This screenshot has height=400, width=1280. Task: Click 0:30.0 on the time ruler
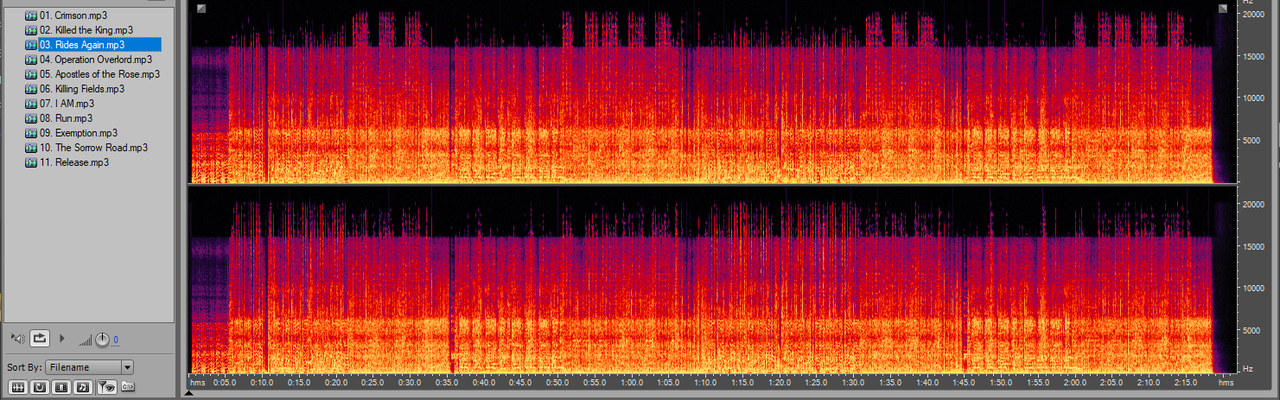pyautogui.click(x=410, y=382)
